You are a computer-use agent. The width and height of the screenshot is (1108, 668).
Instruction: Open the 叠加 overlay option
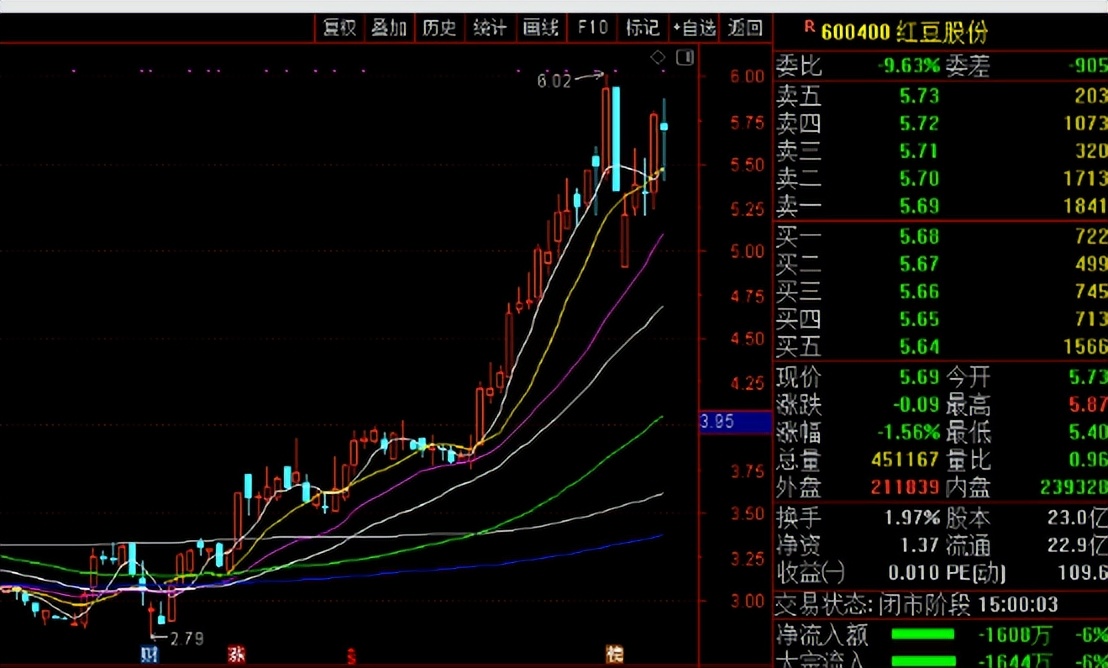(389, 28)
